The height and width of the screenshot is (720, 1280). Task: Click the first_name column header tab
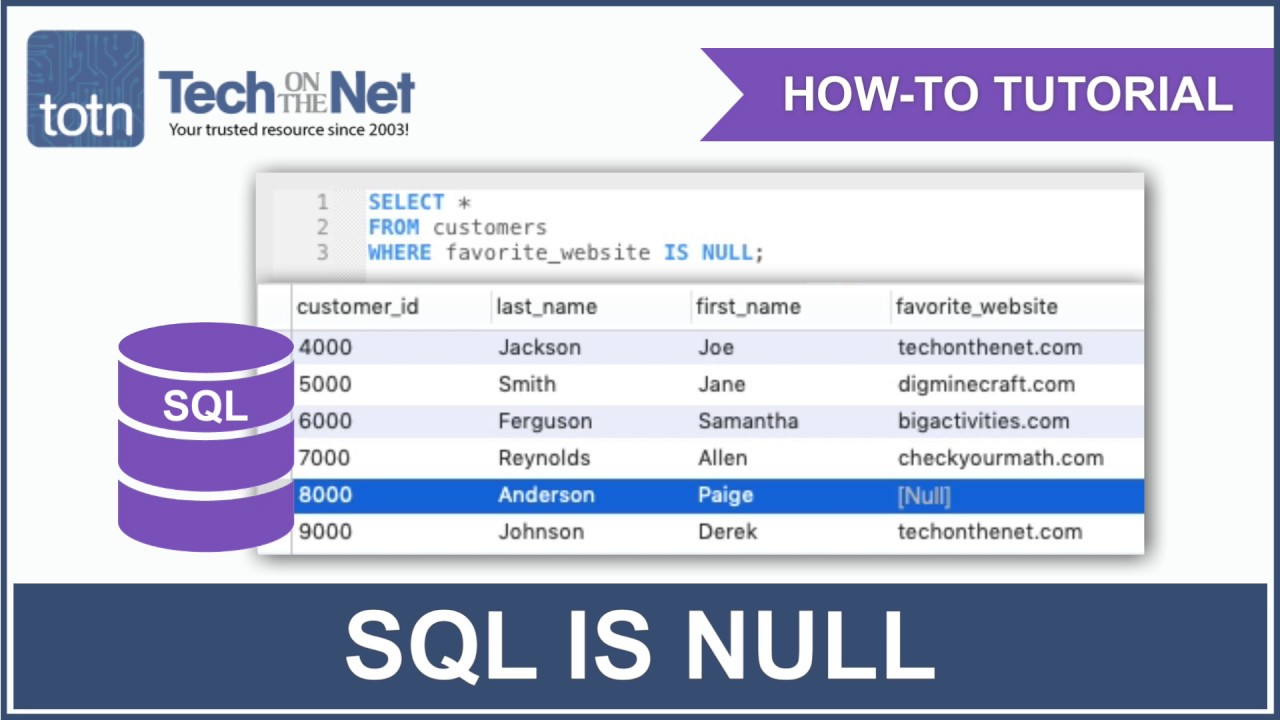click(746, 306)
